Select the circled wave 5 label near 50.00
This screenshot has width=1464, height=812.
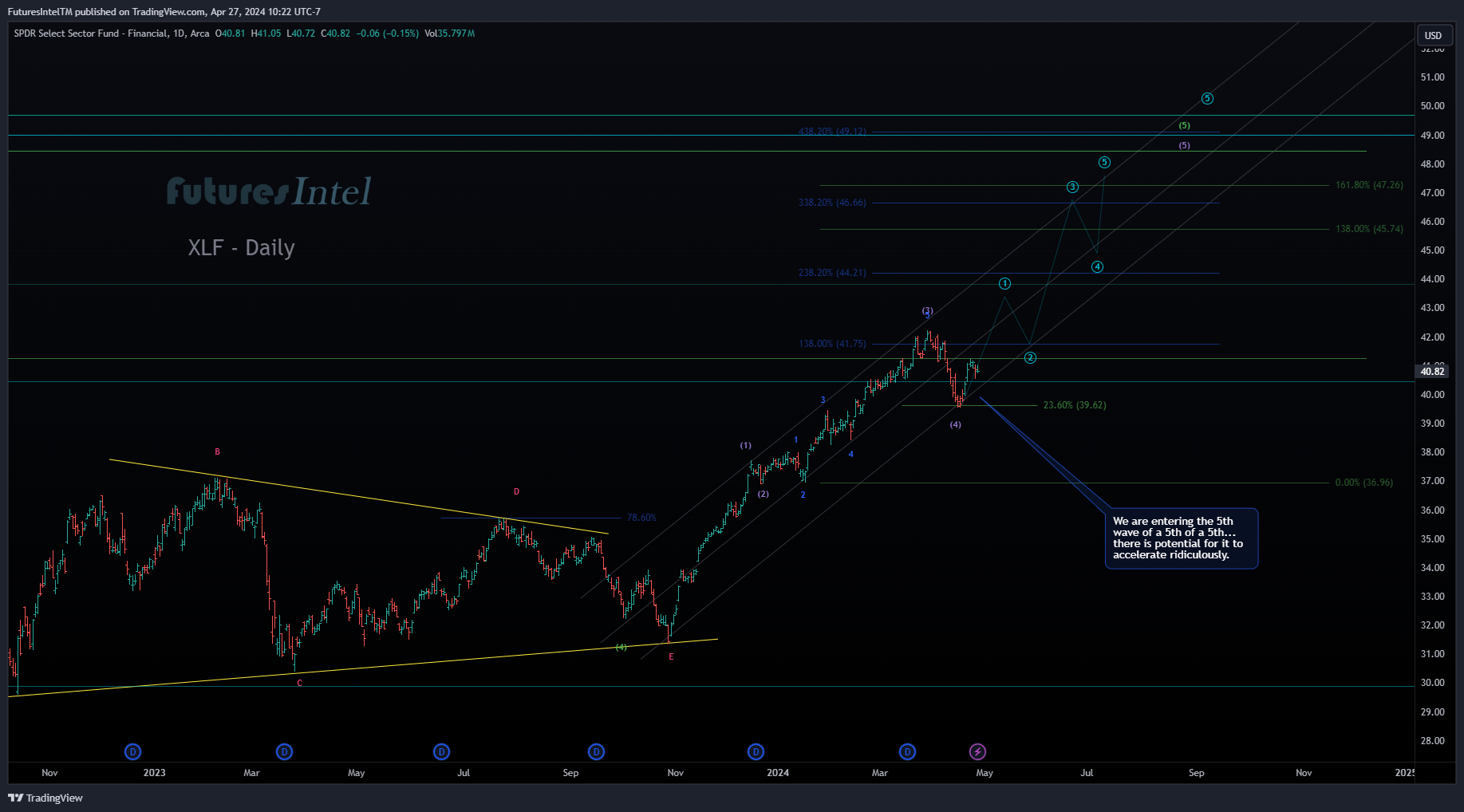[x=1207, y=98]
